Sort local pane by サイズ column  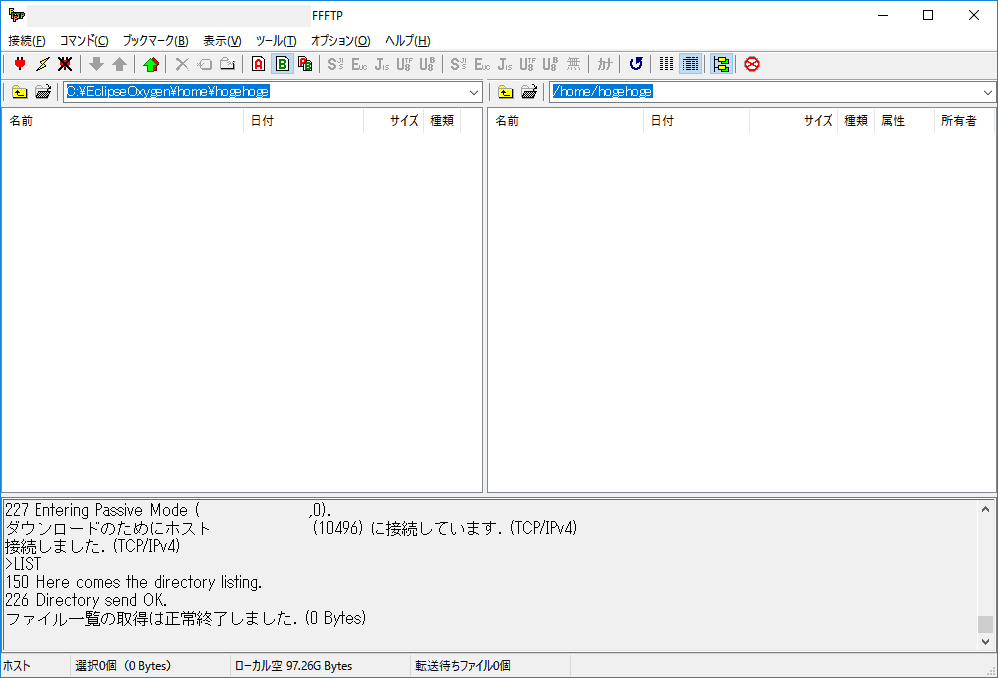point(394,121)
